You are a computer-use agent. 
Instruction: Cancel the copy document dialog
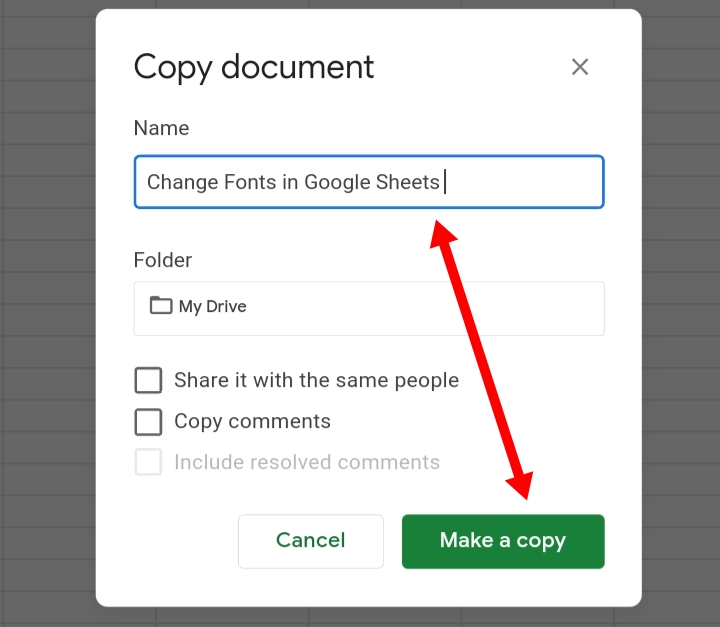(x=311, y=541)
